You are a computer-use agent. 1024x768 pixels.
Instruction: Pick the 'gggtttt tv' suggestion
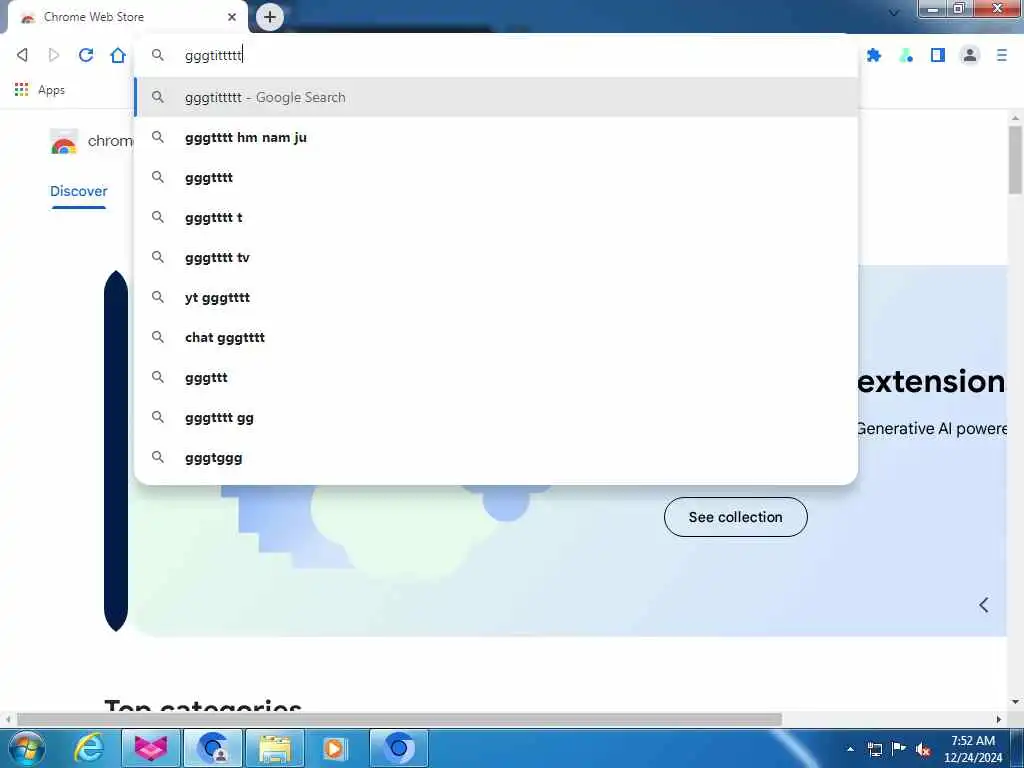(496, 257)
